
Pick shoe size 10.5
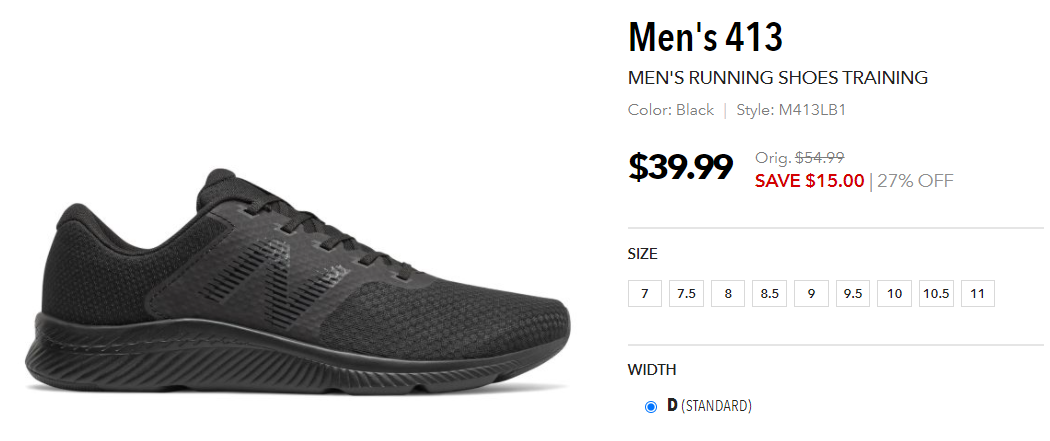click(936, 294)
